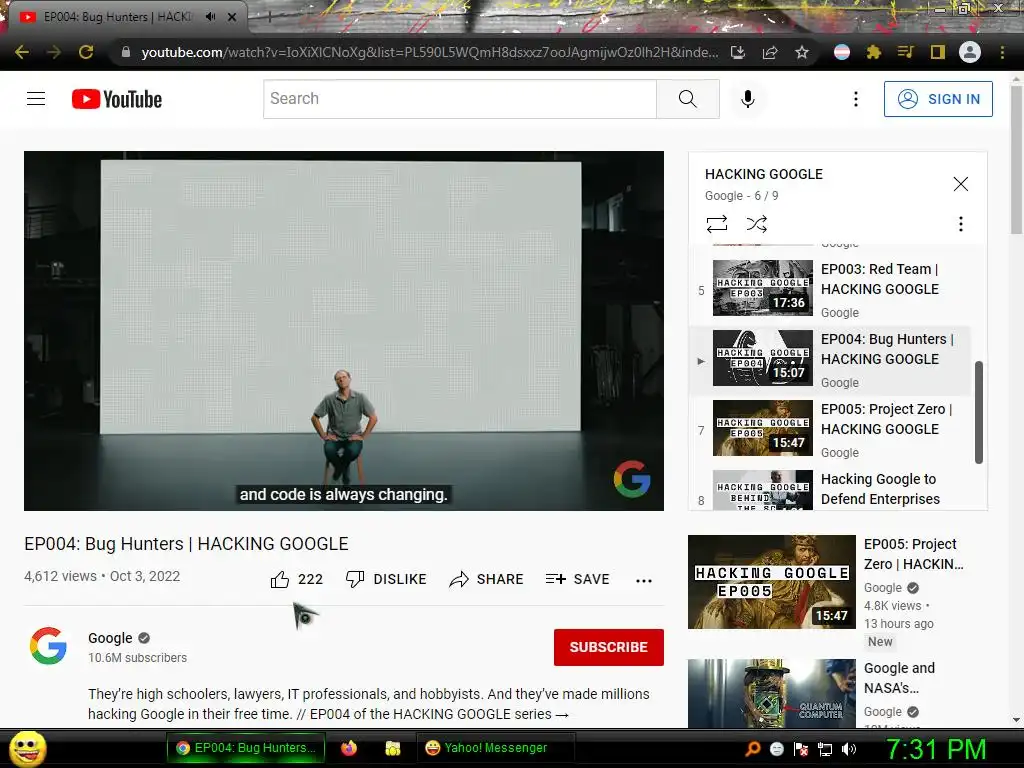Open the Google channel name link
Viewport: 1024px width, 768px height.
tap(110, 638)
